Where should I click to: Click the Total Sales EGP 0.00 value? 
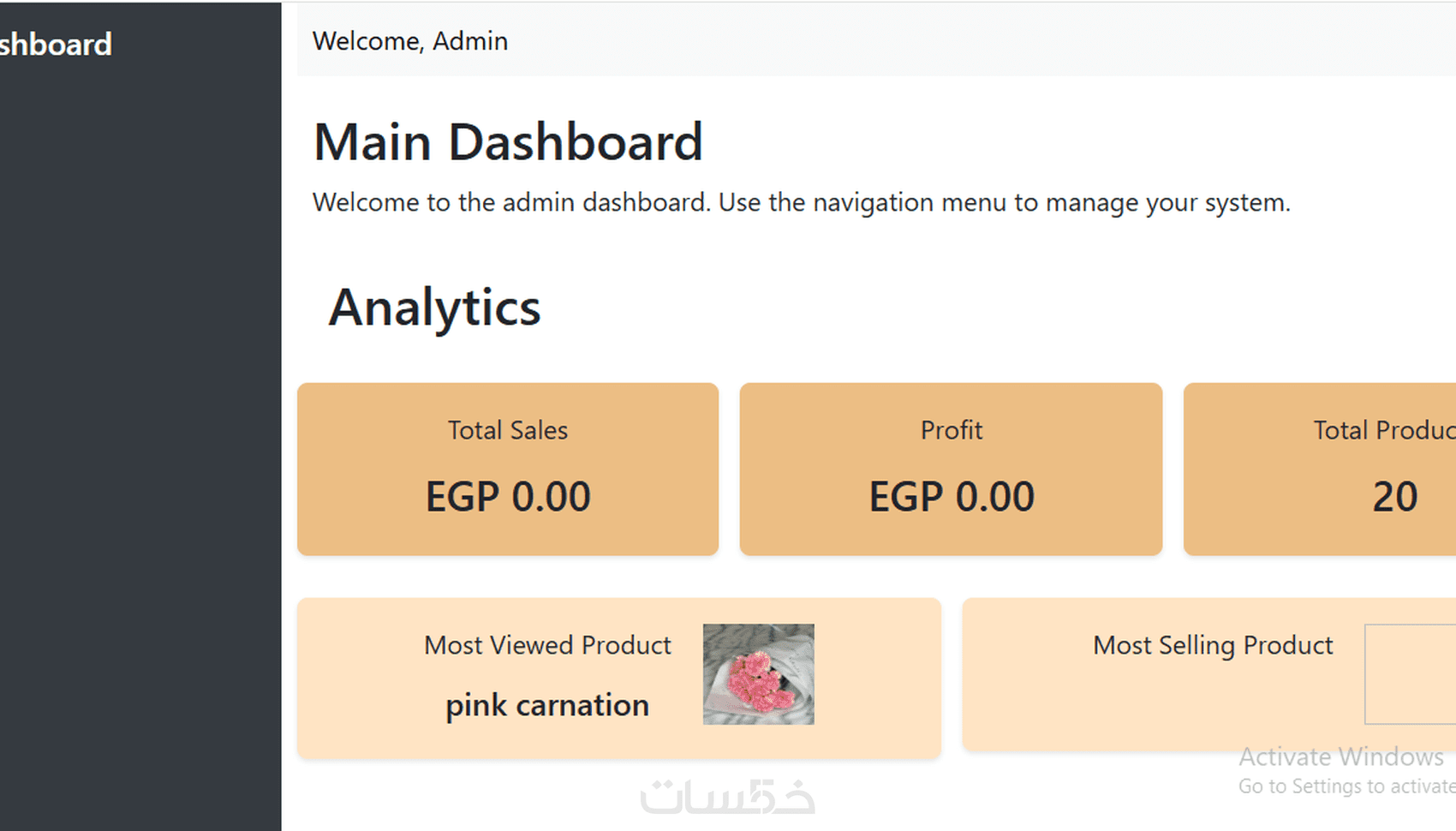(x=508, y=497)
